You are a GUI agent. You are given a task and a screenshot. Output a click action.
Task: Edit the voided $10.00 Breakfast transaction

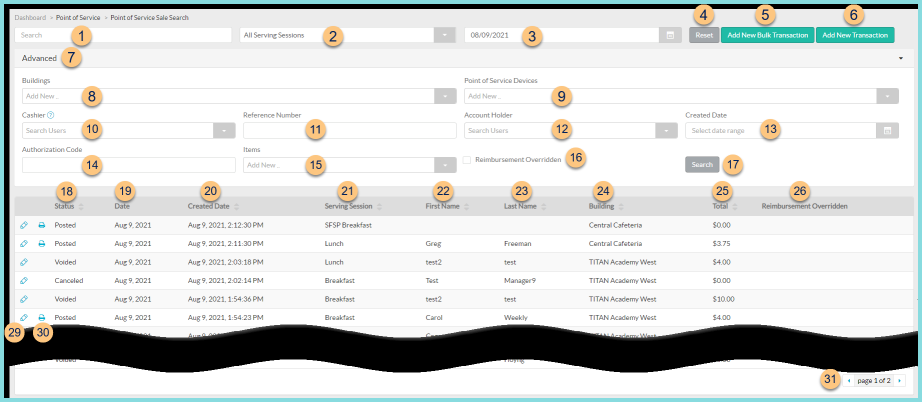pos(24,299)
